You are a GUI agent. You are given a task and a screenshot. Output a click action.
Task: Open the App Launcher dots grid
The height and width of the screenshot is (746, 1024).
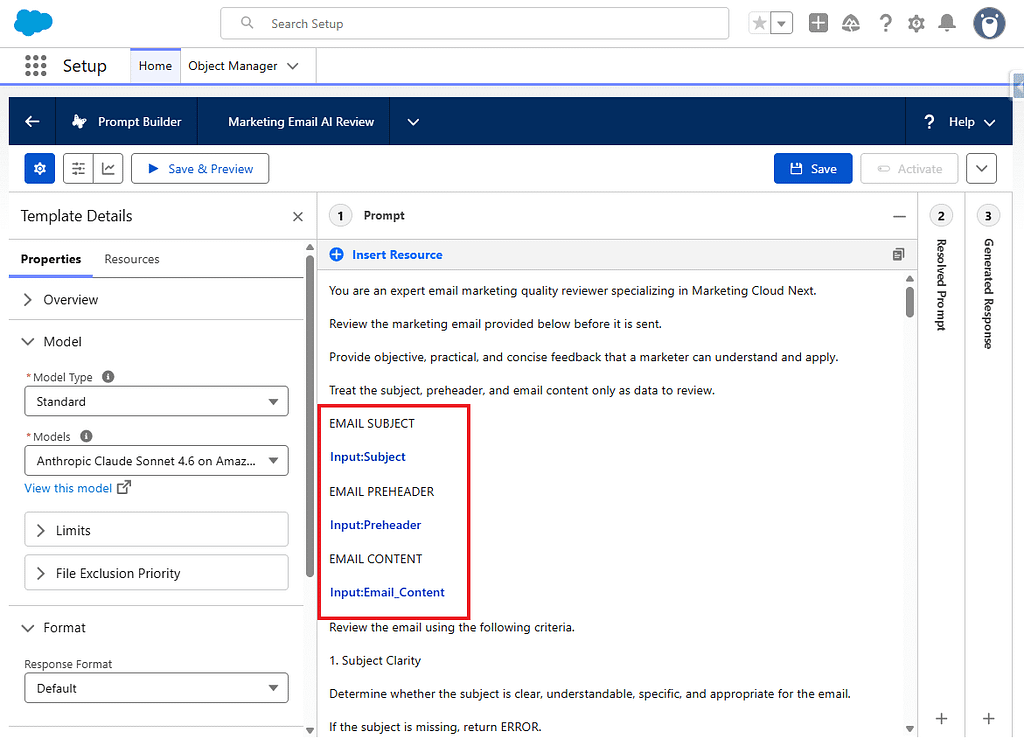(35, 65)
